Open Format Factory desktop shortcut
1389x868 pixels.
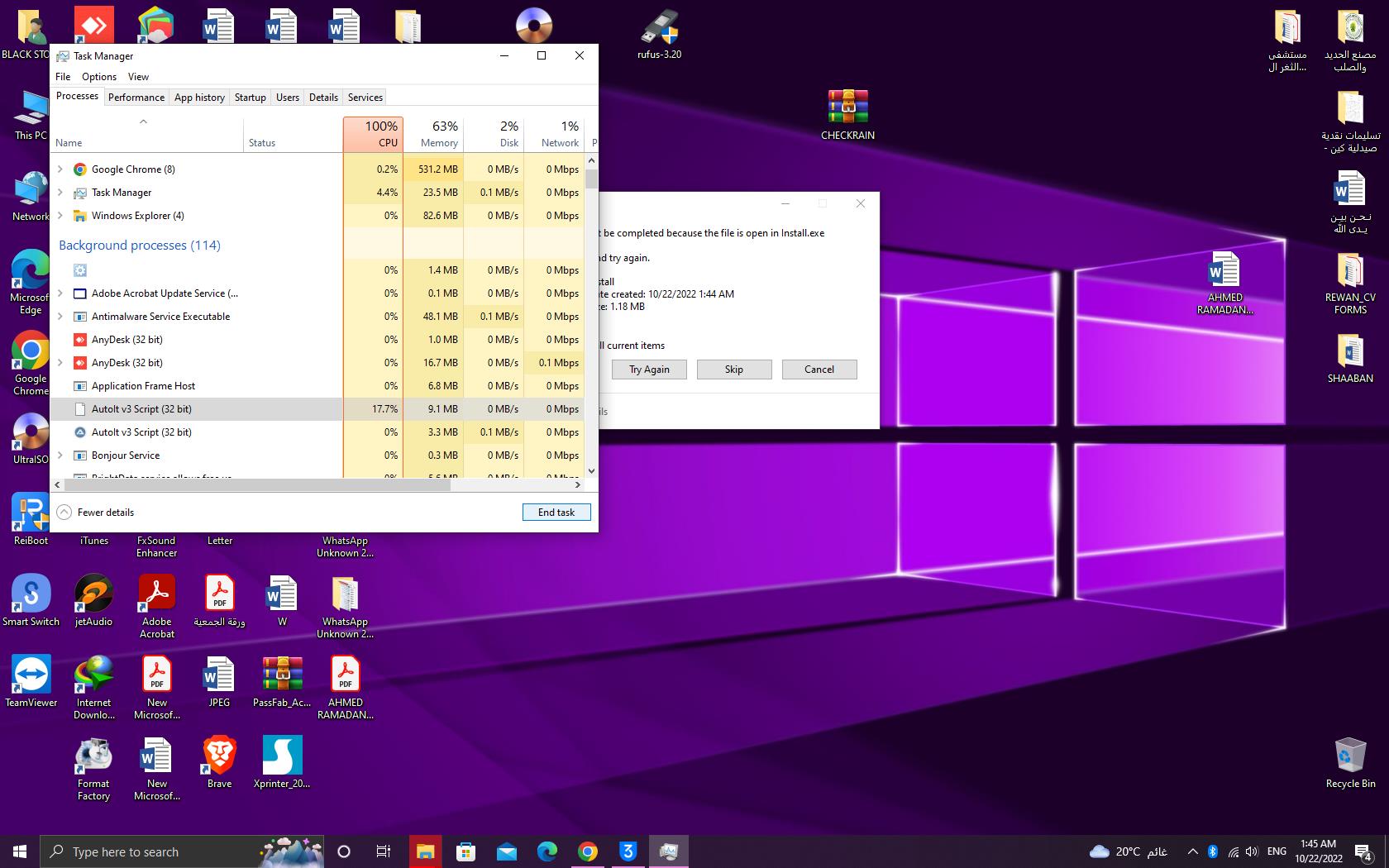point(93,756)
